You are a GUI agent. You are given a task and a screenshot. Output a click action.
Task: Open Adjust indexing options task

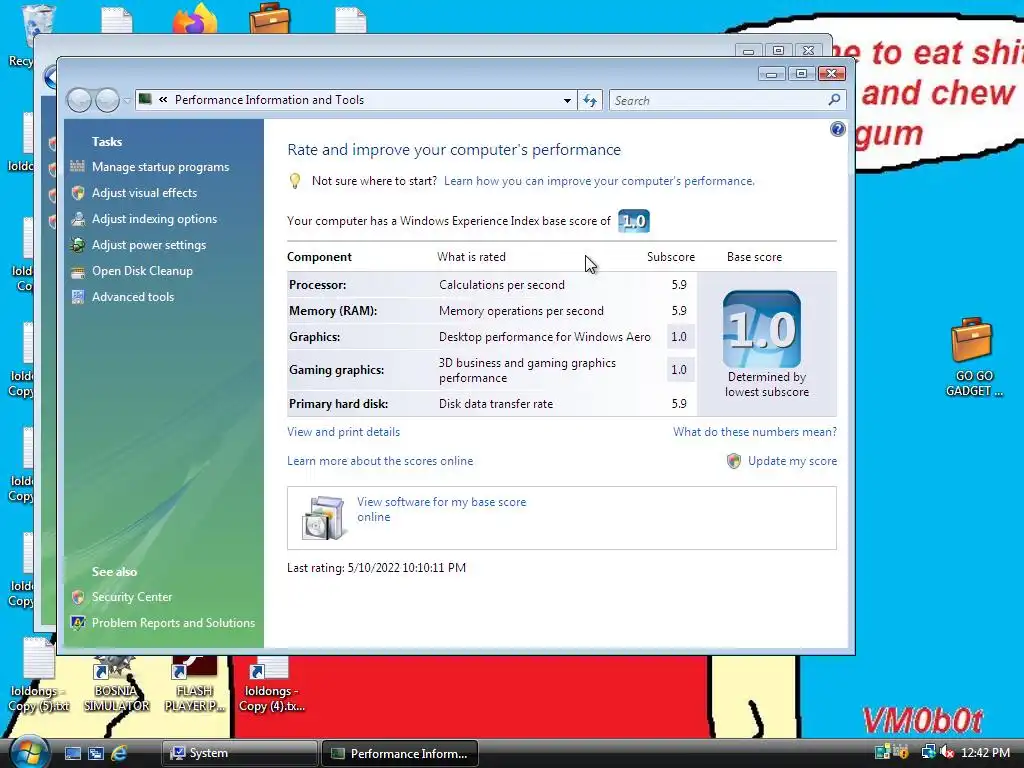point(154,219)
